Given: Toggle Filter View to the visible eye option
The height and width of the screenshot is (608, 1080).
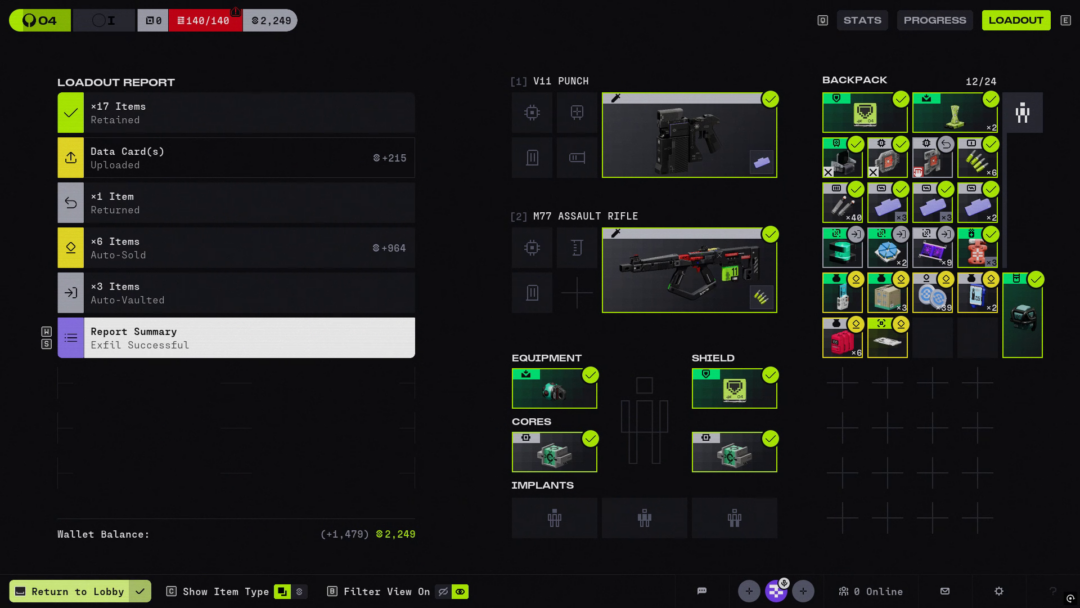Looking at the screenshot, I should pyautogui.click(x=460, y=591).
